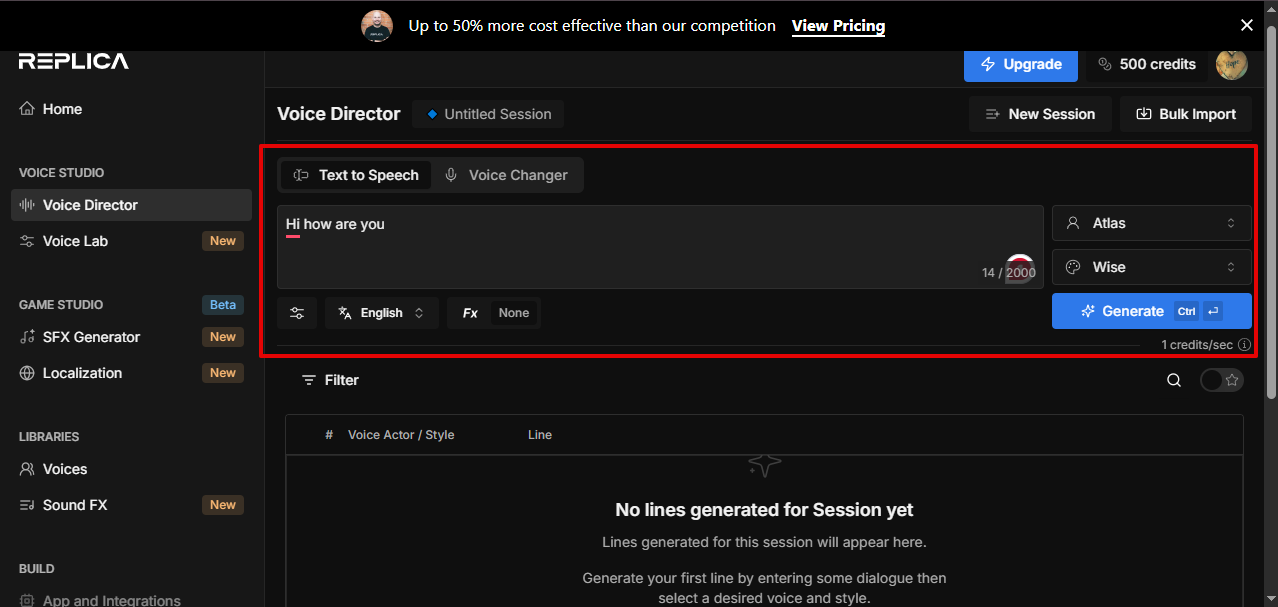Open SFX Generator in sidebar
The height and width of the screenshot is (607, 1278).
coord(91,337)
